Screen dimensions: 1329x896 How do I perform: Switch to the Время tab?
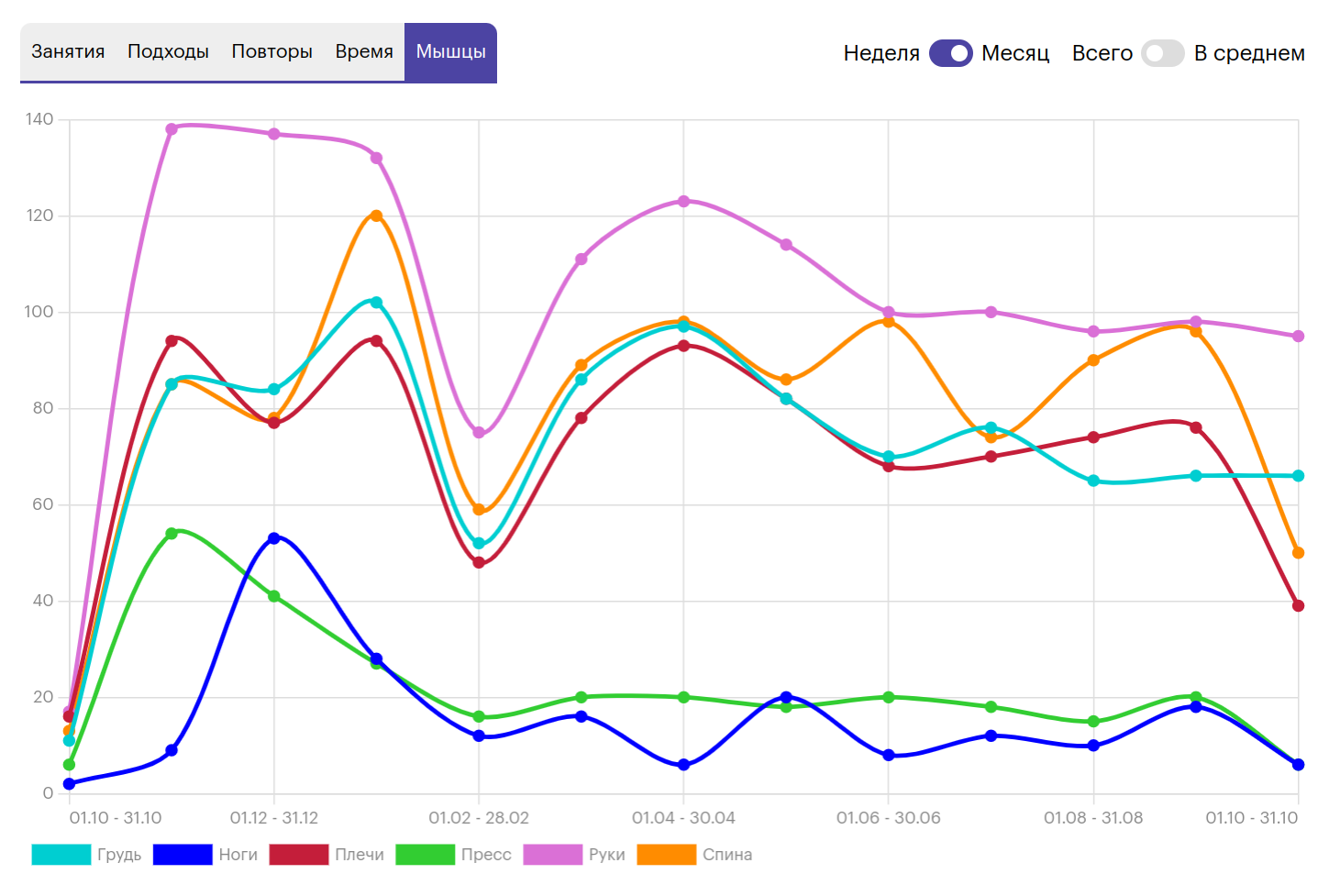tap(364, 51)
